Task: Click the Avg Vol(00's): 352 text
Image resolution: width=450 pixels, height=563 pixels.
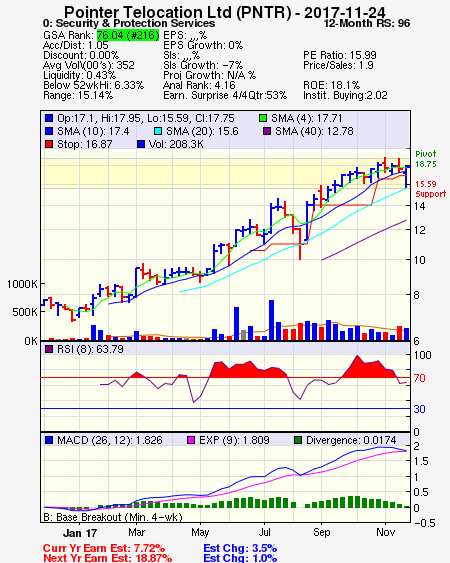Action: tap(89, 65)
